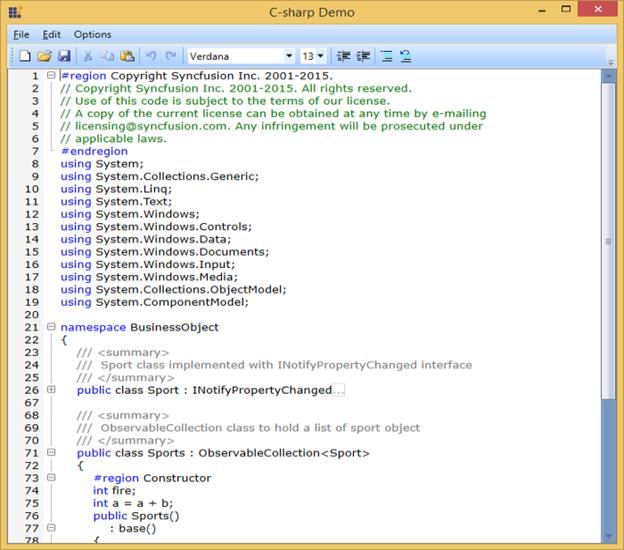
Task: Click the line 'using System.Windows.Controls;'
Action: (156, 226)
